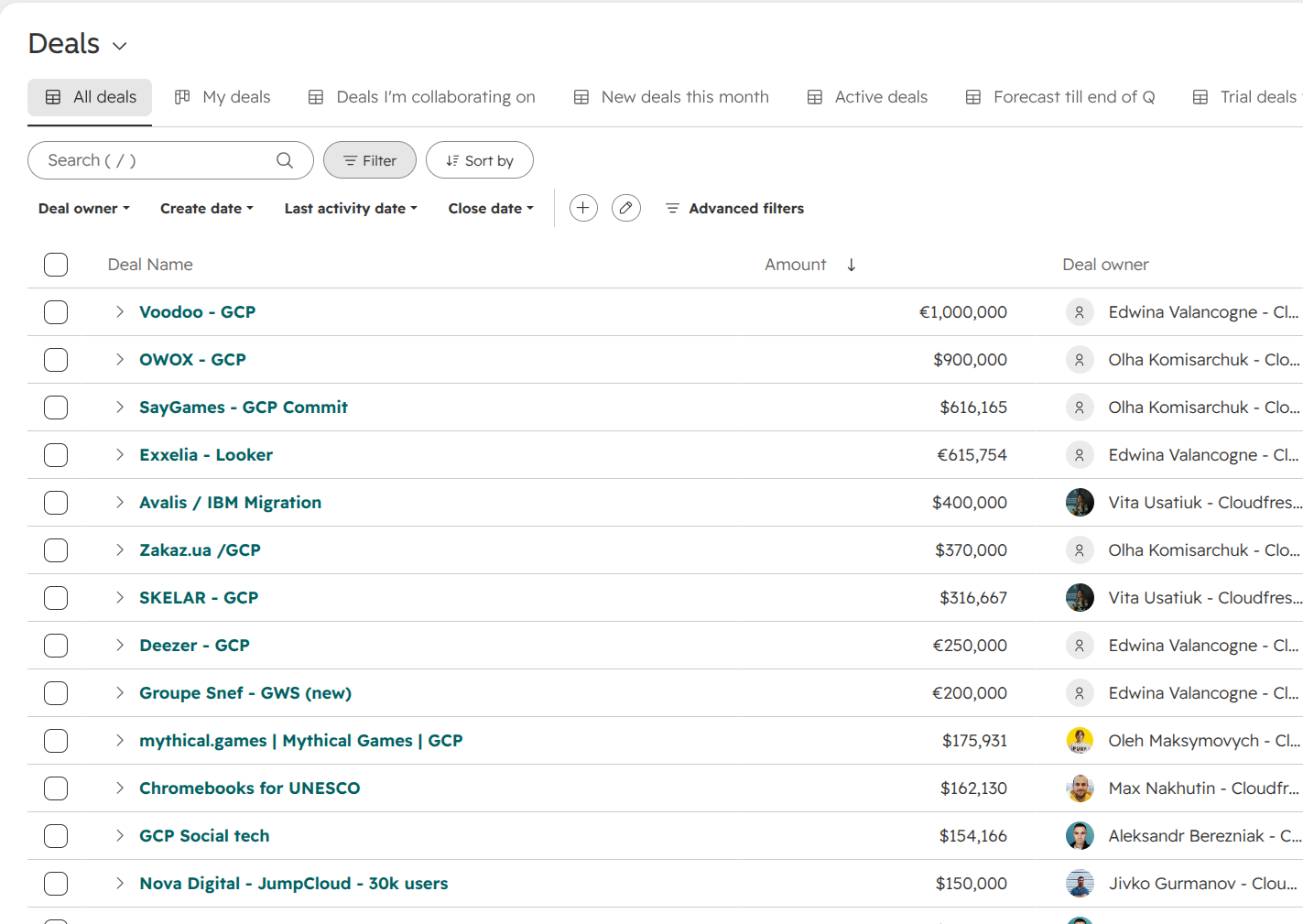This screenshot has height=924, width=1303.
Task: Click Jivko Gurmanov's avatar photo
Action: [1080, 884]
